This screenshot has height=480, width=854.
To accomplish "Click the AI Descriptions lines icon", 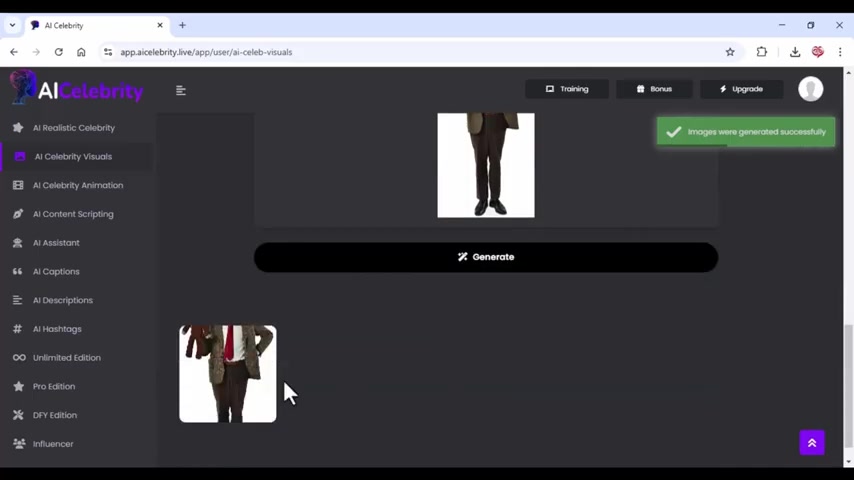I will click(18, 300).
